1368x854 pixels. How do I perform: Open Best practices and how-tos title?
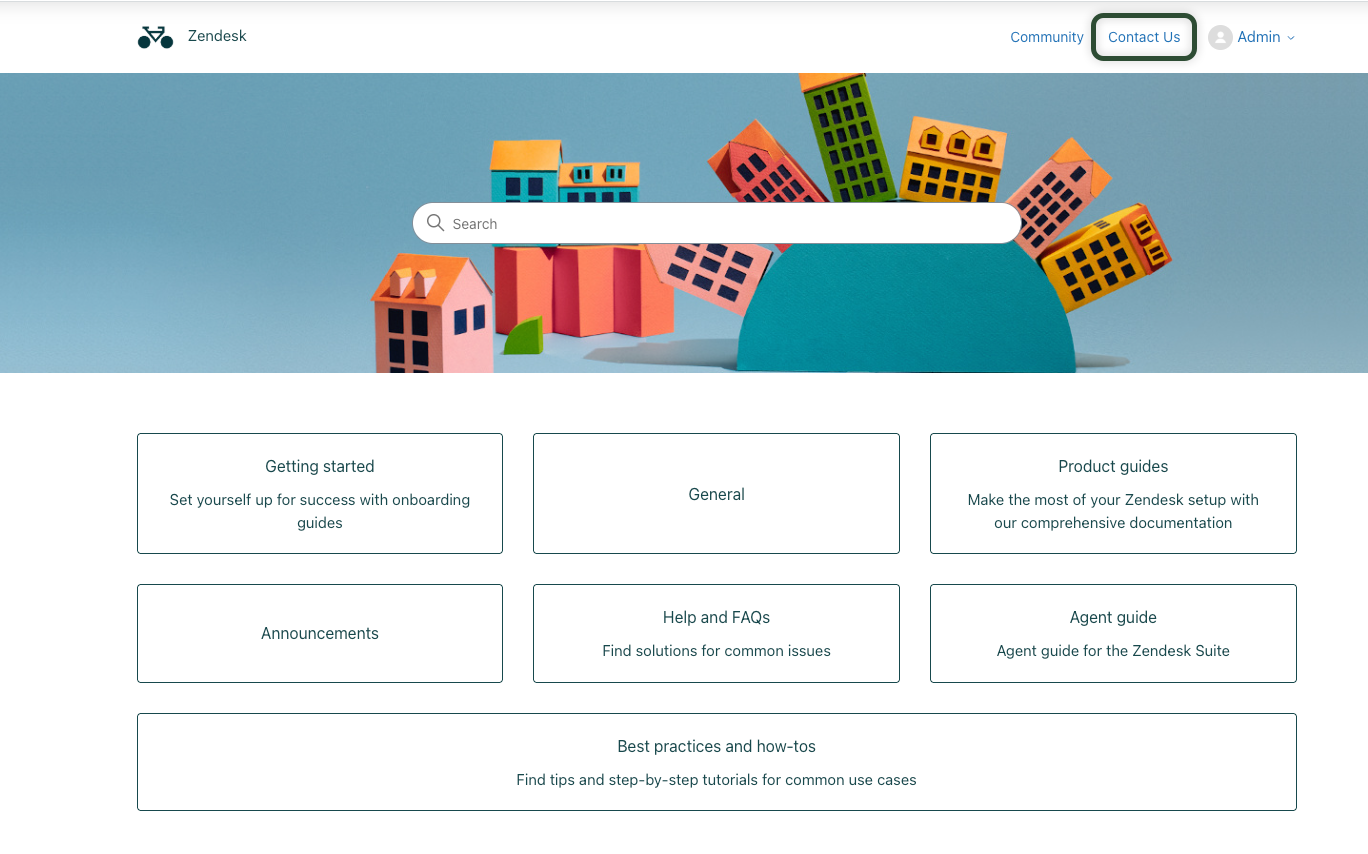(x=716, y=746)
